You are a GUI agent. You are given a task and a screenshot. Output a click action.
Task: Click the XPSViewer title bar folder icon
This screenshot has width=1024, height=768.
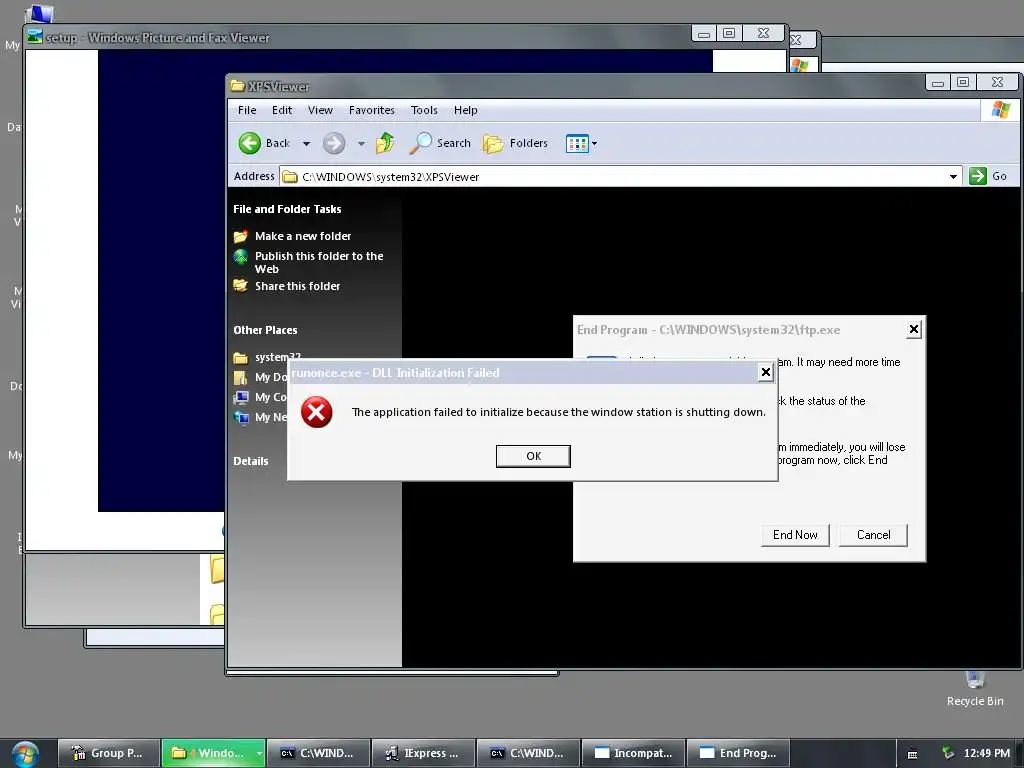point(238,86)
